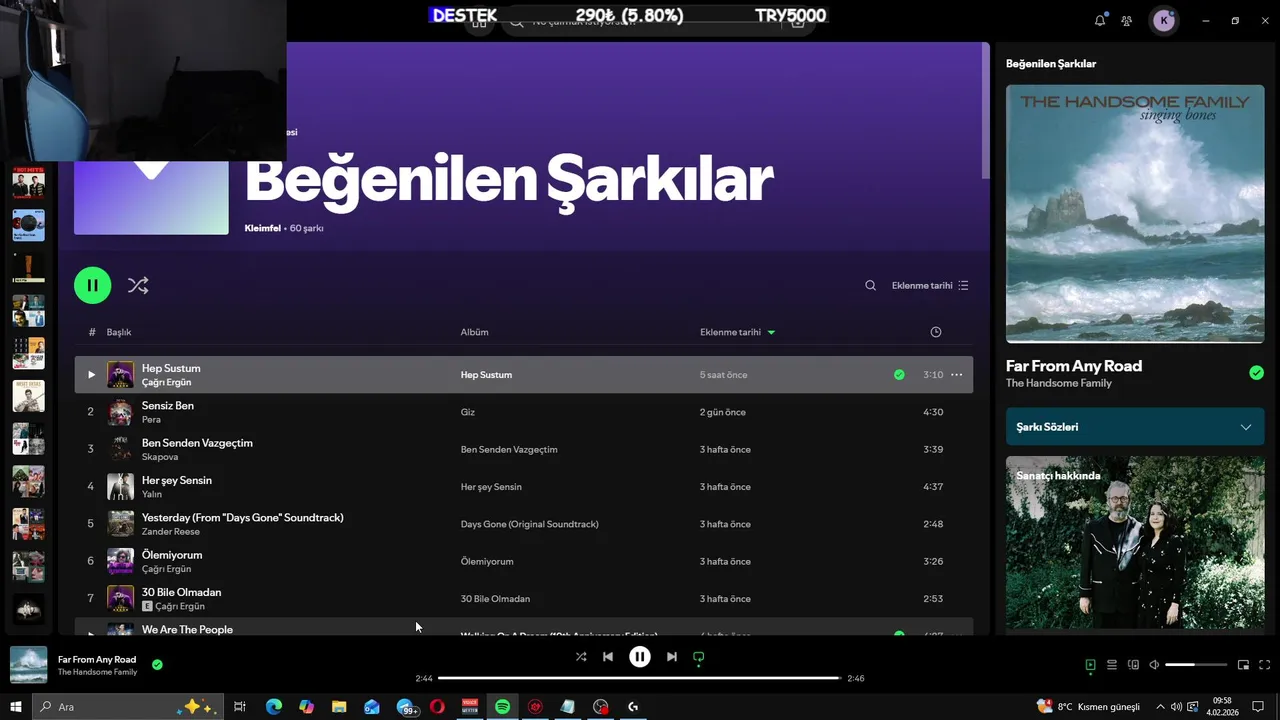This screenshot has width=1280, height=720.
Task: Open friend activity icon in top bar
Action: (1127, 20)
